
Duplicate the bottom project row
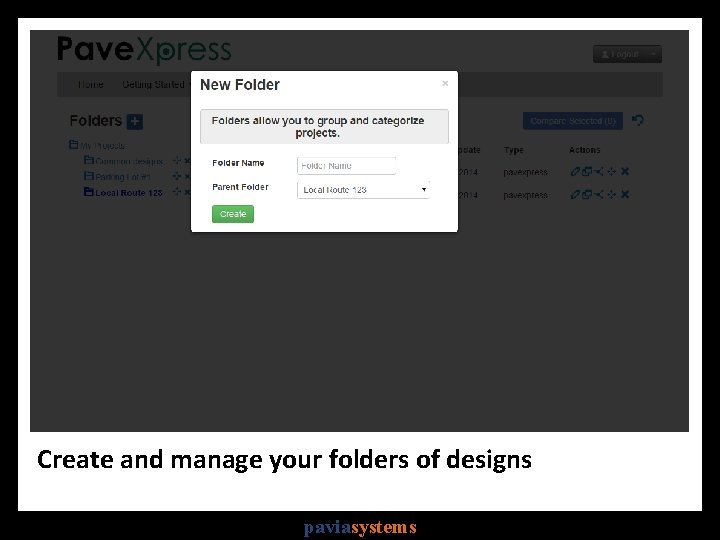pyautogui.click(x=587, y=194)
